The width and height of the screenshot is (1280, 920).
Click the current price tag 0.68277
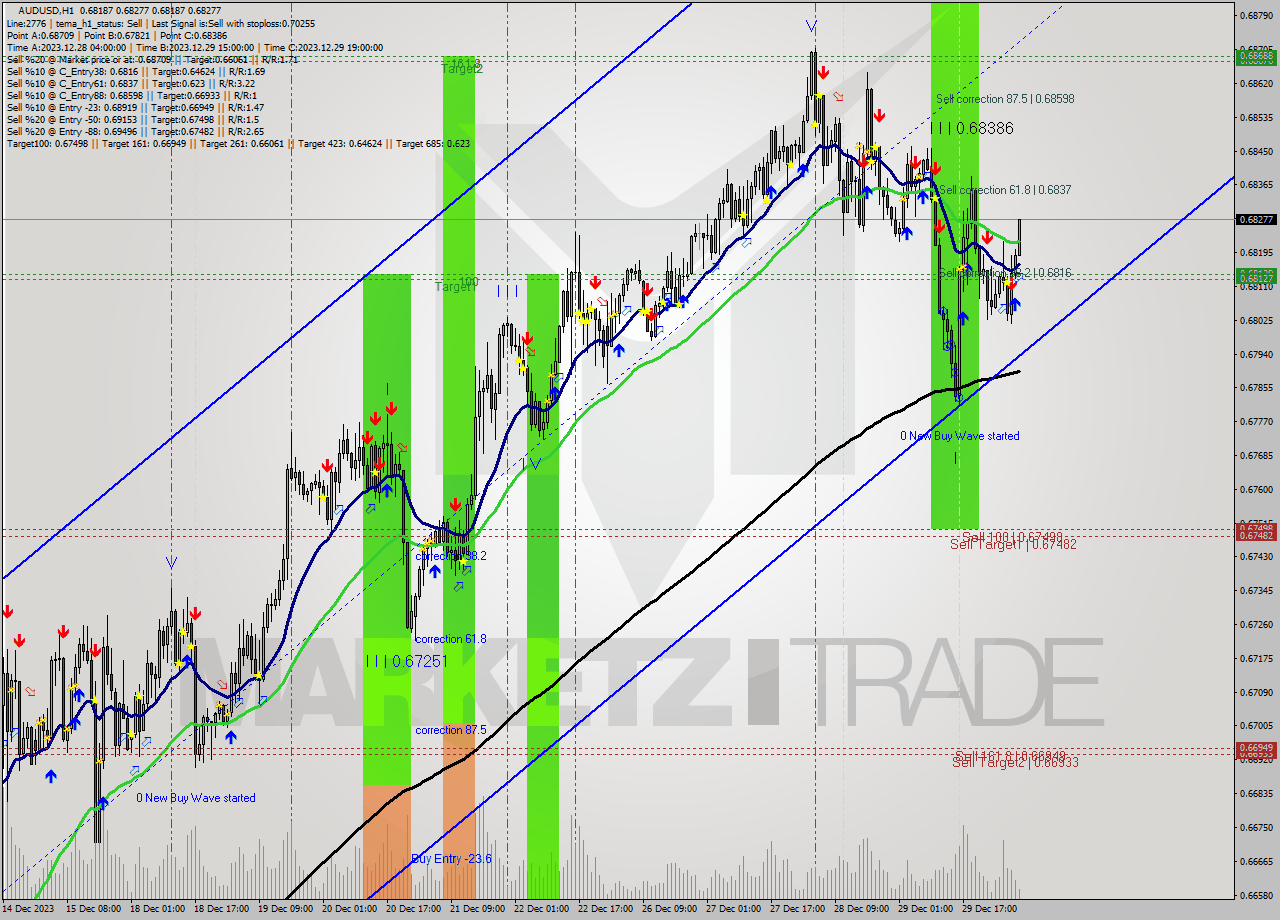click(x=1256, y=219)
